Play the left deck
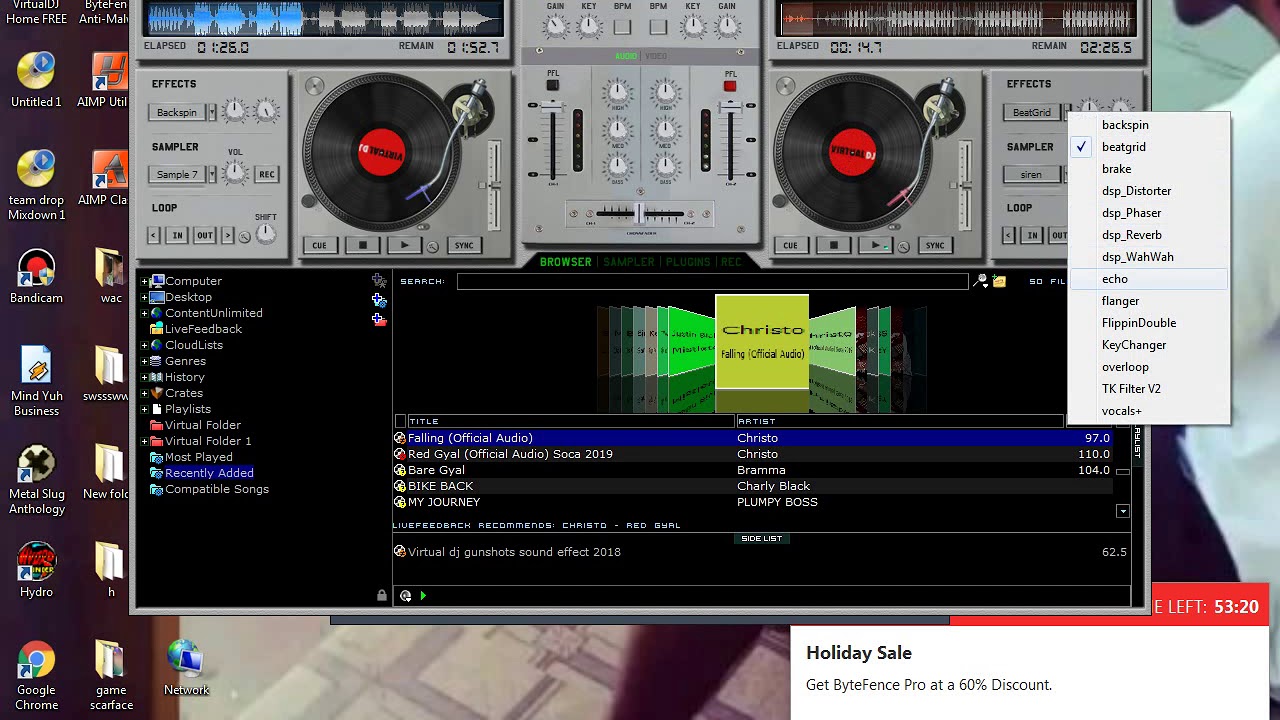 (404, 245)
